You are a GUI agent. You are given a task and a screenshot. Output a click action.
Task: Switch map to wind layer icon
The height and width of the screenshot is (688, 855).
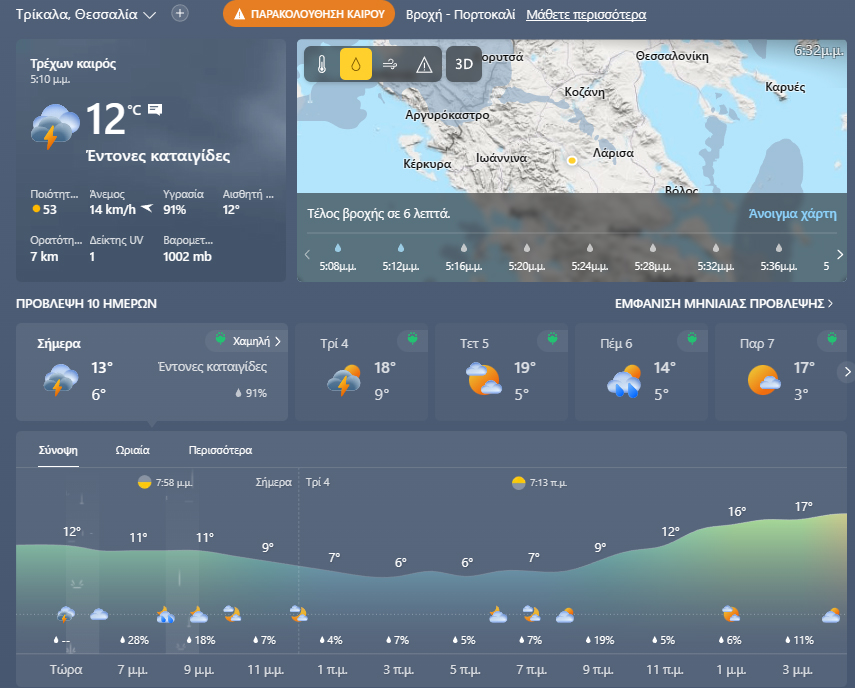point(390,64)
